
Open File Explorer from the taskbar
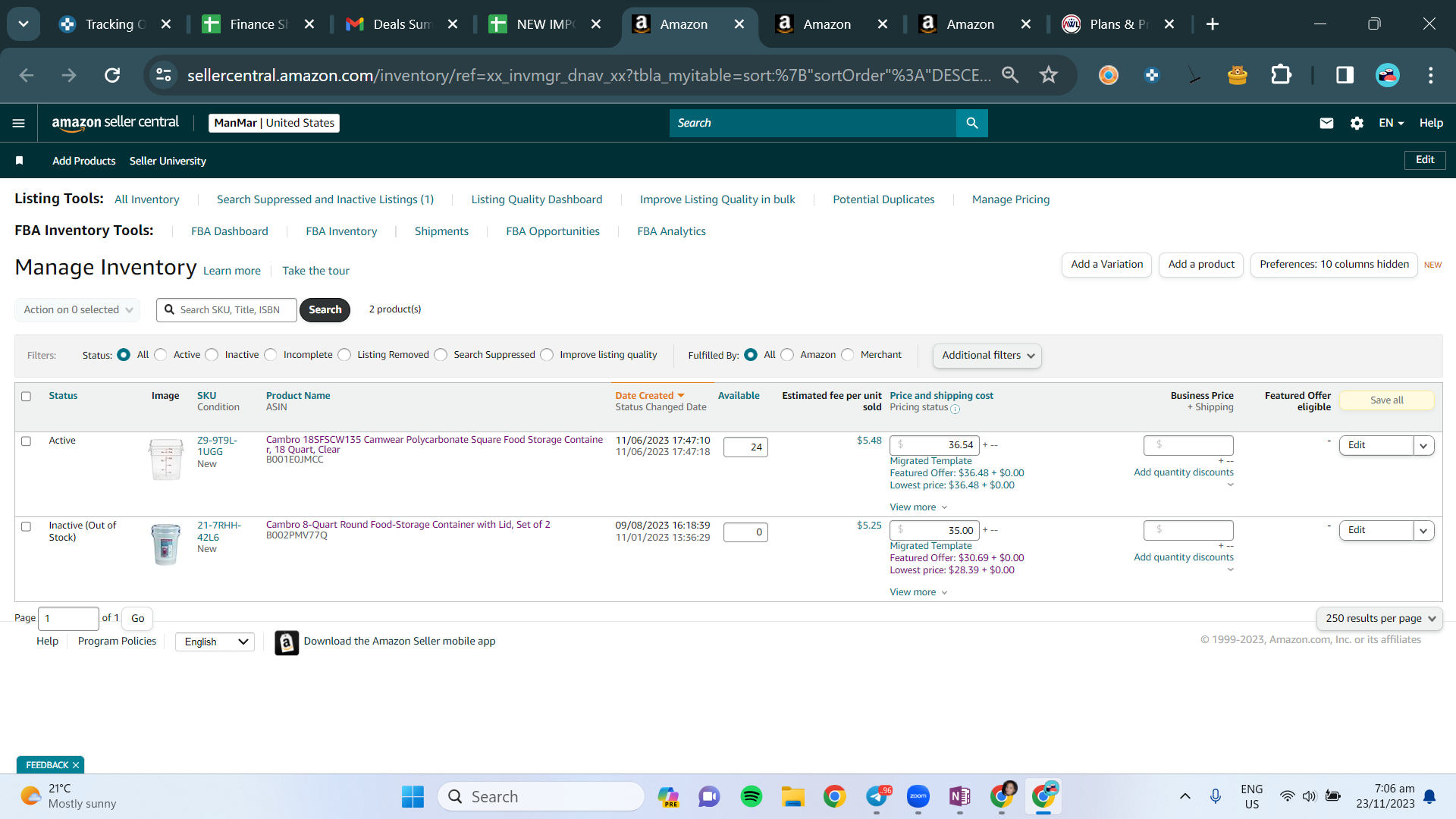coord(793,797)
